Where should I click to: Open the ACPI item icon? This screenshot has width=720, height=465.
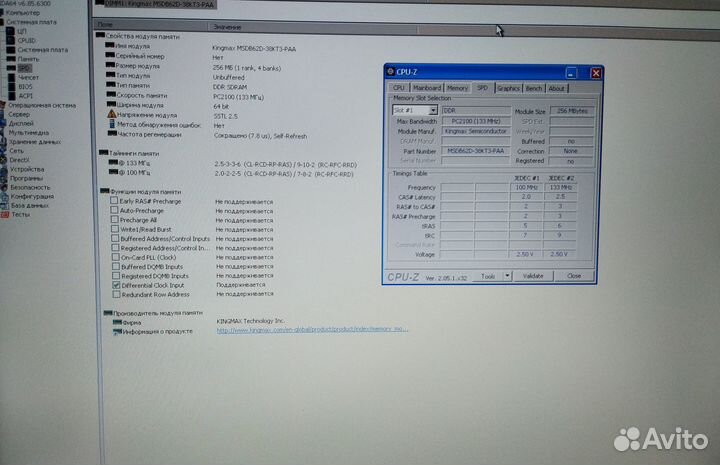click(x=11, y=96)
